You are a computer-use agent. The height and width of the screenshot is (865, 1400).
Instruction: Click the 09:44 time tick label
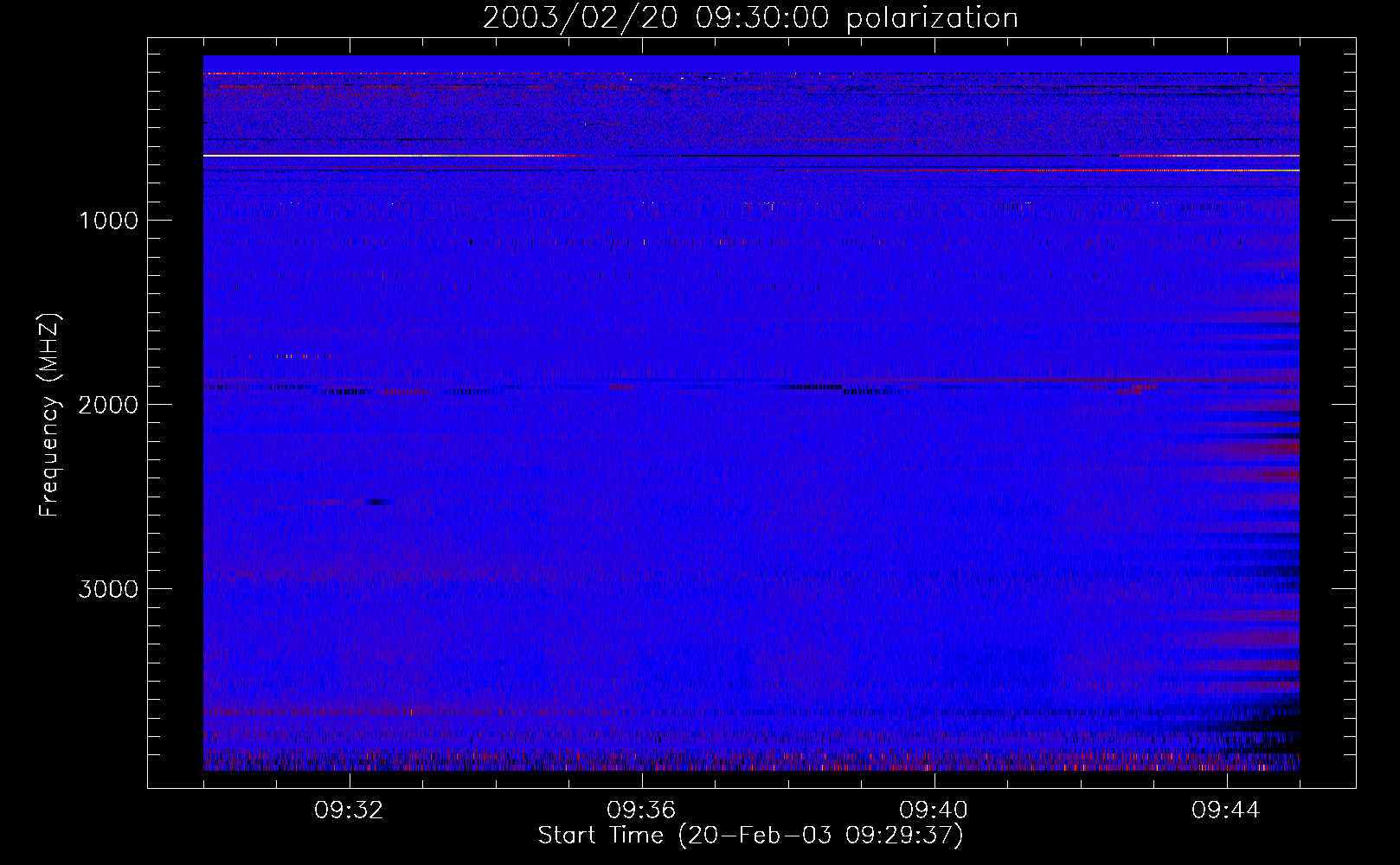[x=1227, y=811]
